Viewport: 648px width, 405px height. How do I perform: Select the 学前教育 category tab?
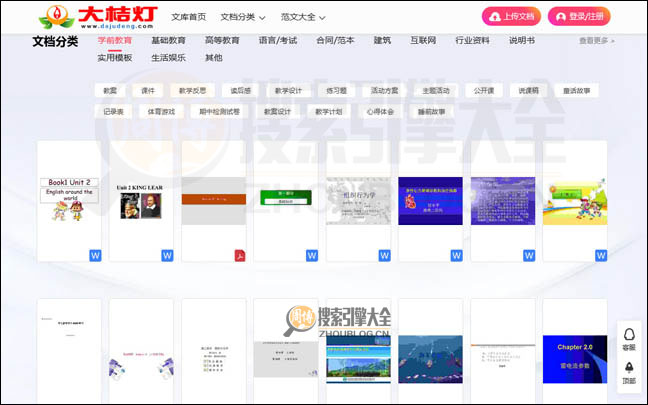(114, 40)
